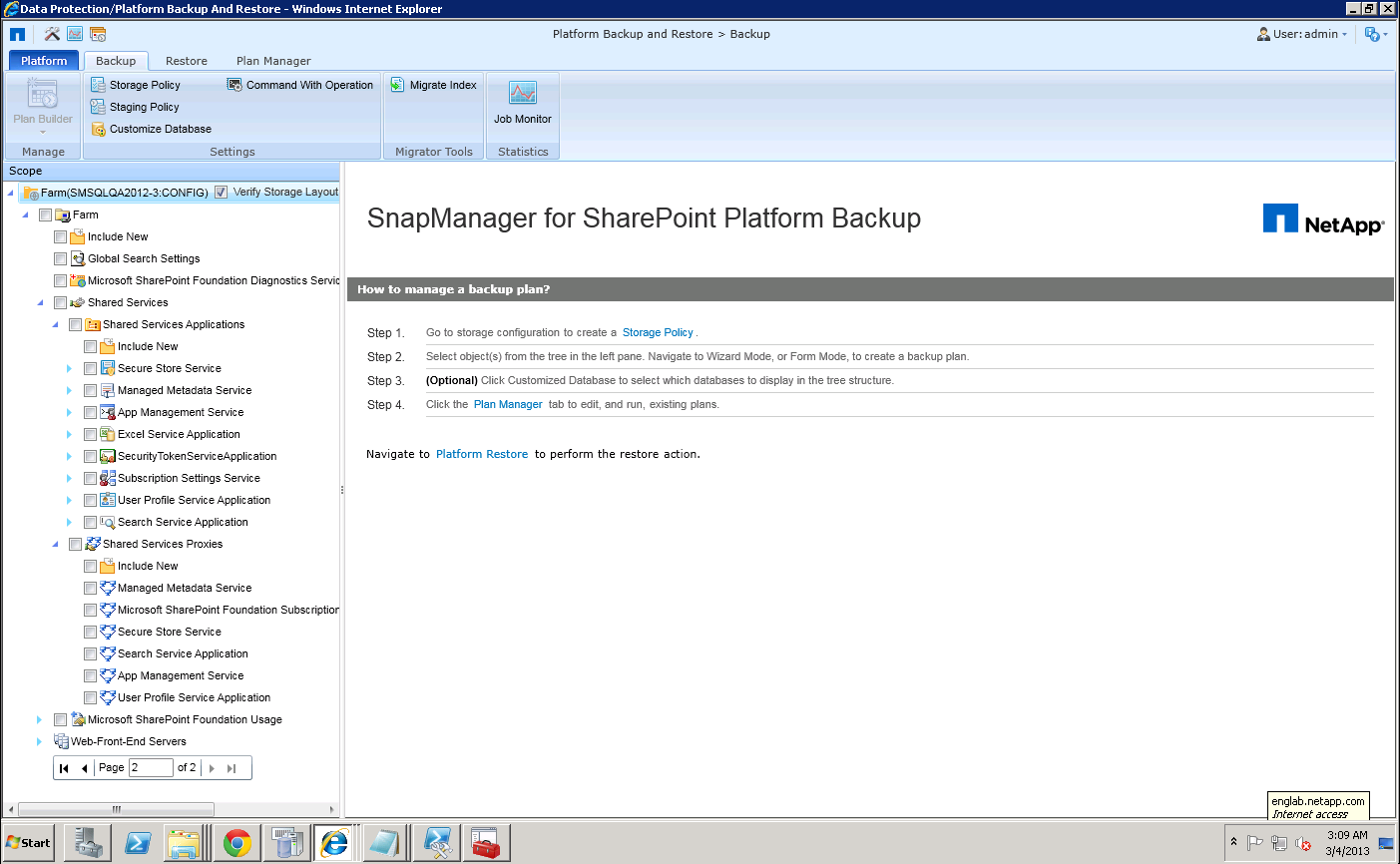
Task: Open Staging Policy in the ribbon
Action: [x=135, y=107]
